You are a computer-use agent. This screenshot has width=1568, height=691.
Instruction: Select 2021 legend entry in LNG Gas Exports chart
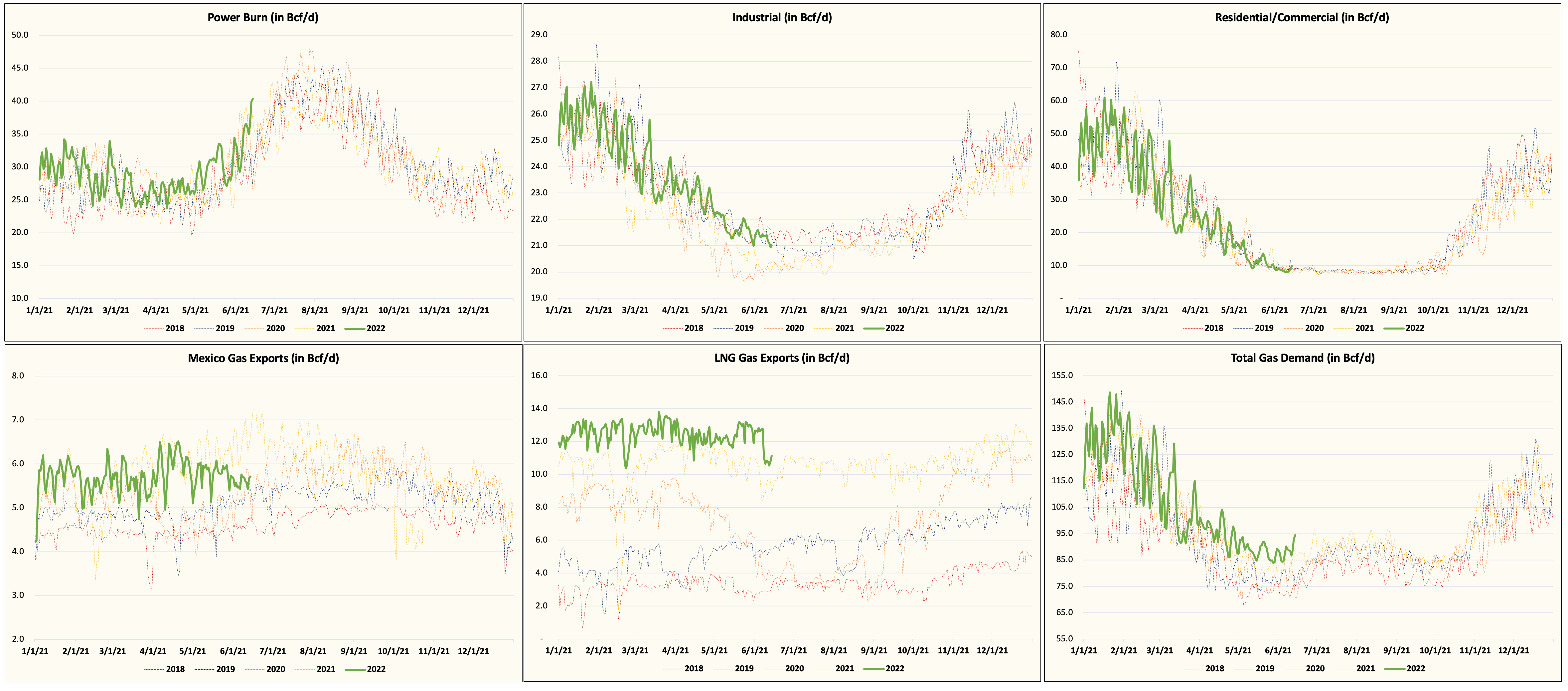tap(844, 668)
